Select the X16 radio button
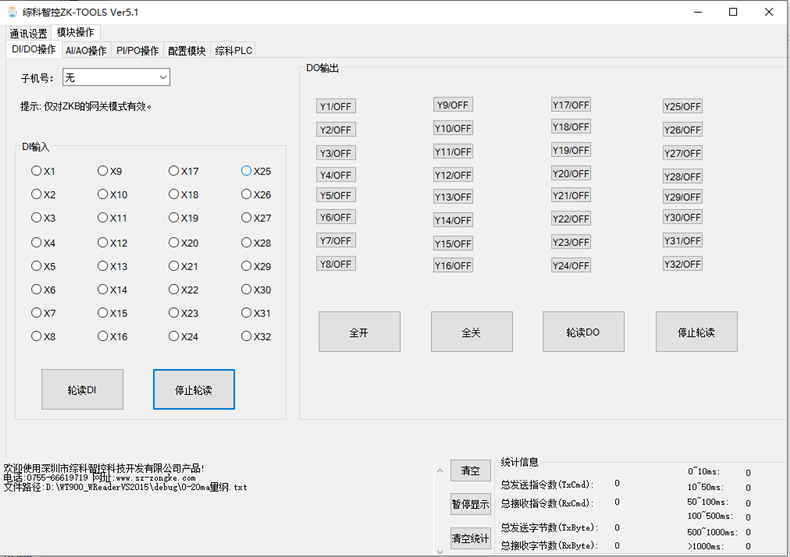790x557 pixels. [113, 336]
